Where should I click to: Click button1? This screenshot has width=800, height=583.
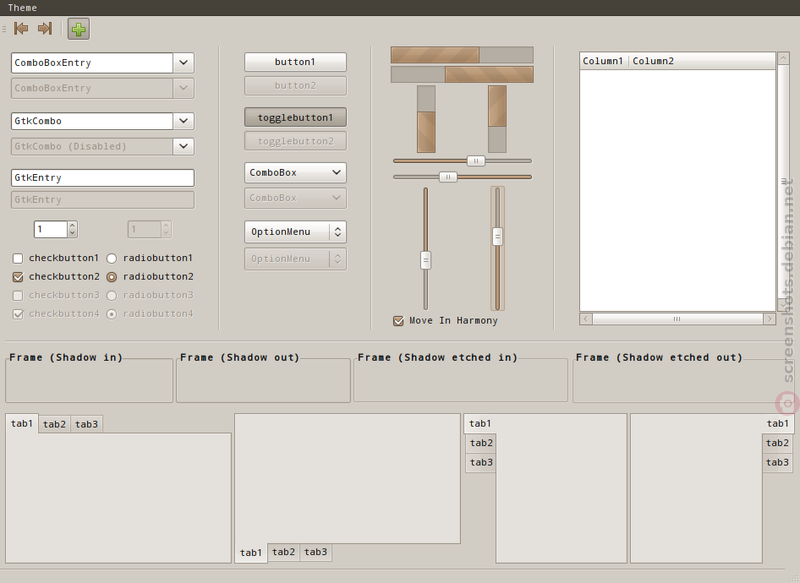click(x=295, y=62)
